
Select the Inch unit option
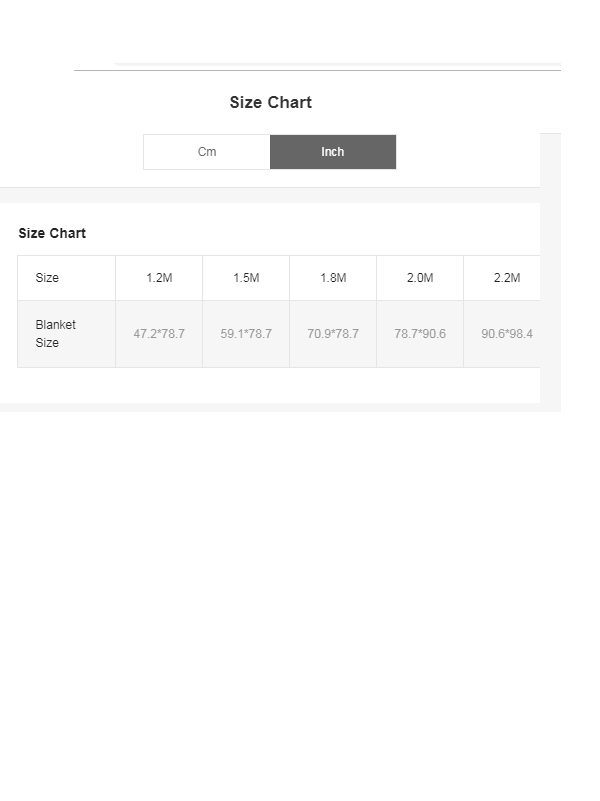click(333, 152)
